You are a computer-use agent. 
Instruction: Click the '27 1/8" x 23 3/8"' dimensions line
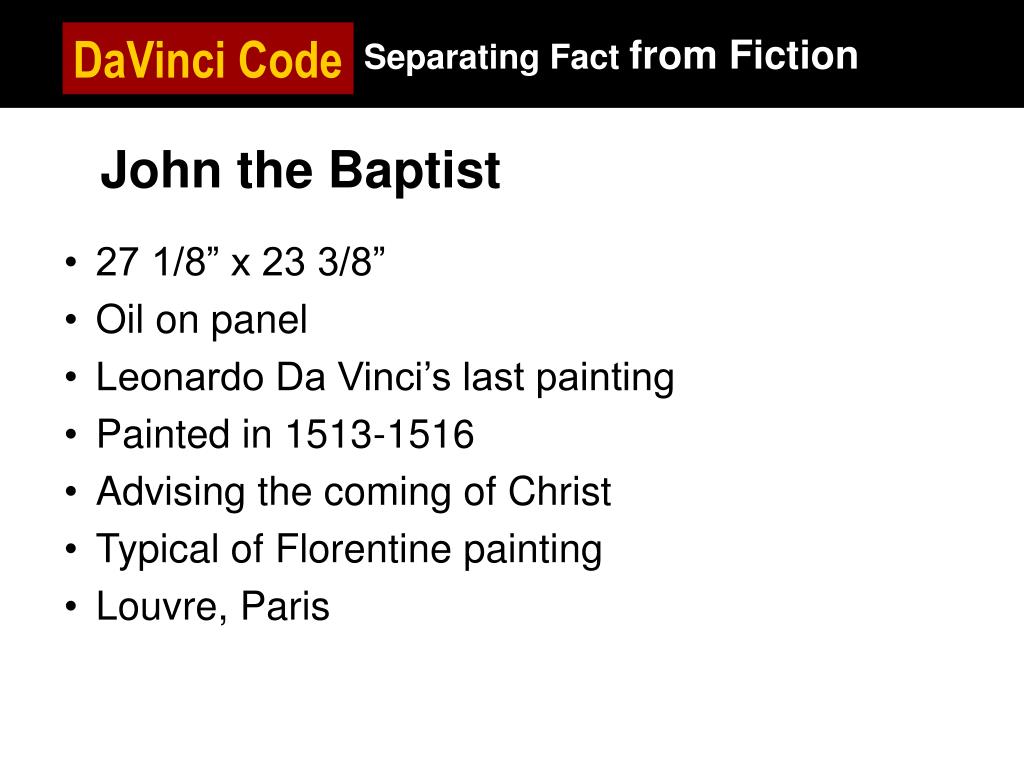[240, 262]
